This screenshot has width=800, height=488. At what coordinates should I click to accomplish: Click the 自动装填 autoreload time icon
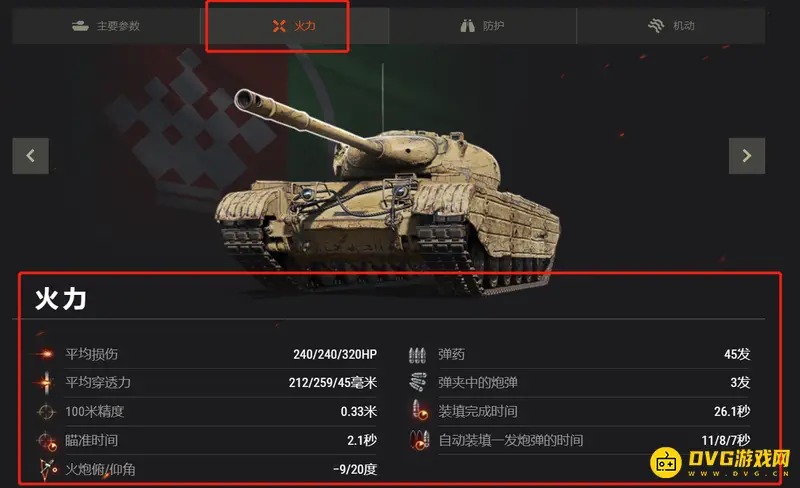click(x=419, y=440)
